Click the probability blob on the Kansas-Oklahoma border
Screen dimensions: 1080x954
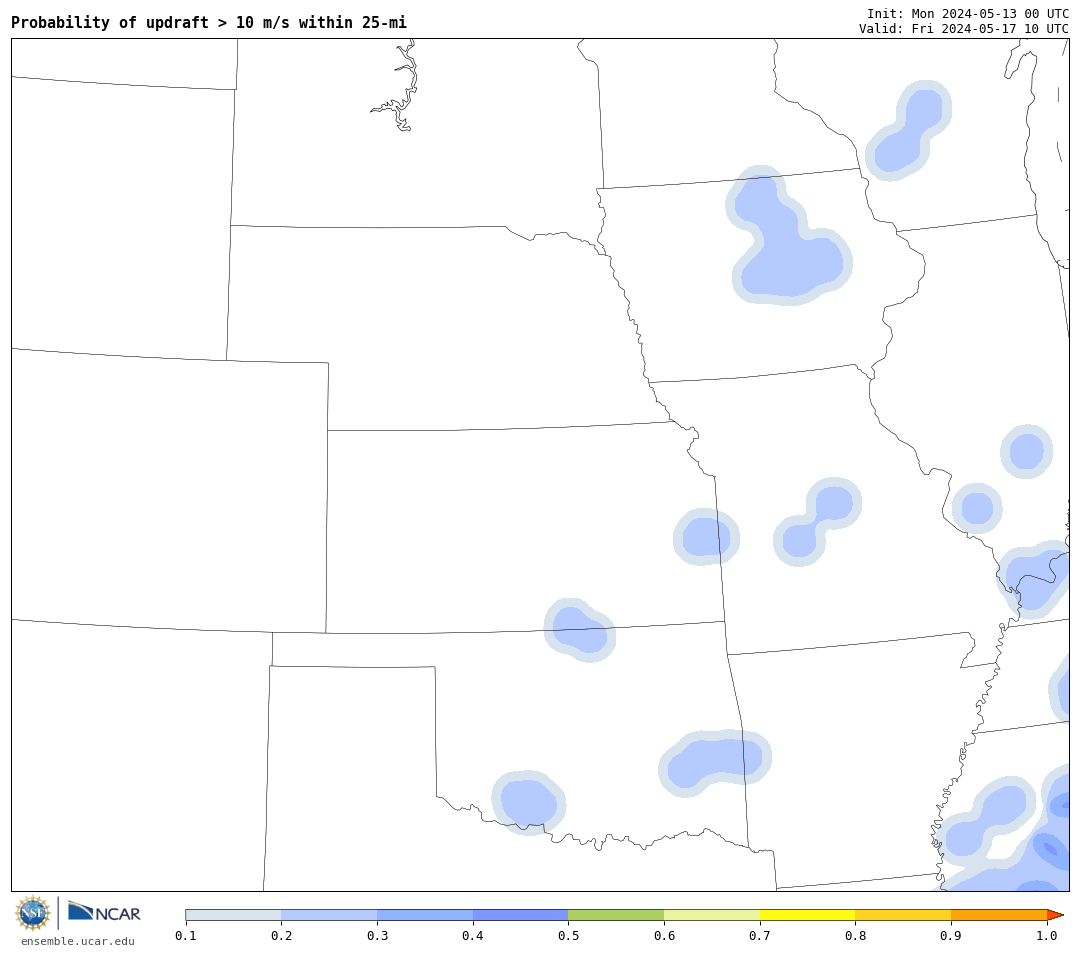pos(580,630)
